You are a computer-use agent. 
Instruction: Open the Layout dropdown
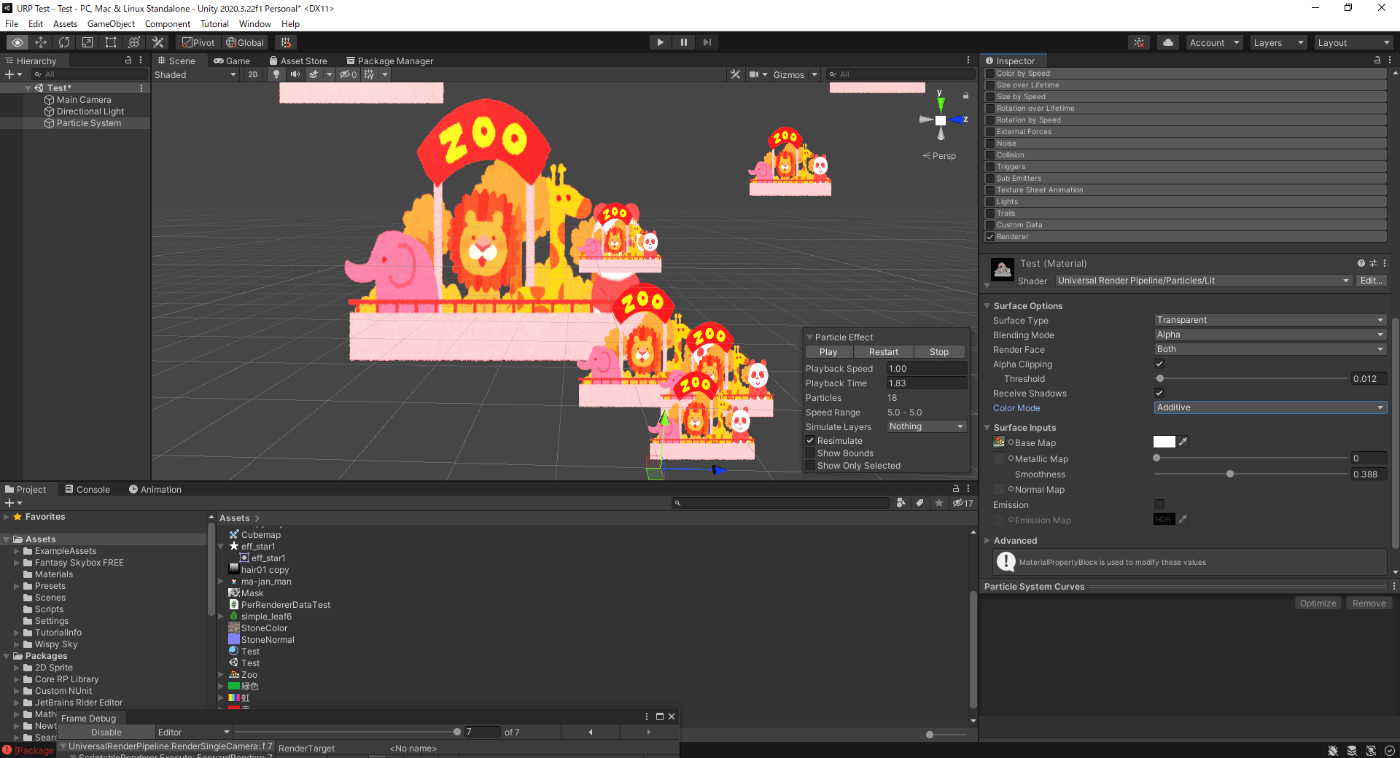[x=1352, y=42]
